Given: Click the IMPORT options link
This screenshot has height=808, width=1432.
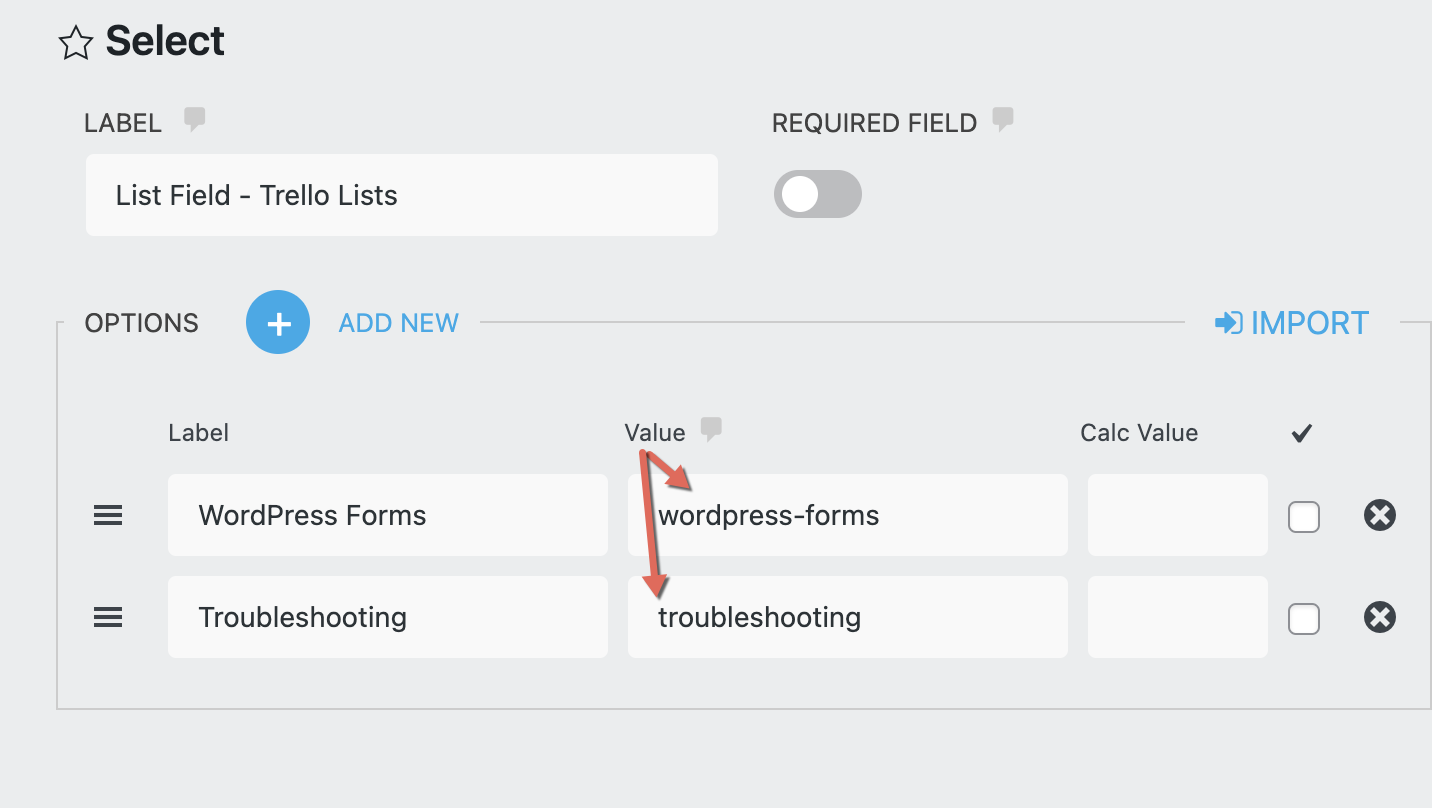Looking at the screenshot, I should [x=1292, y=323].
